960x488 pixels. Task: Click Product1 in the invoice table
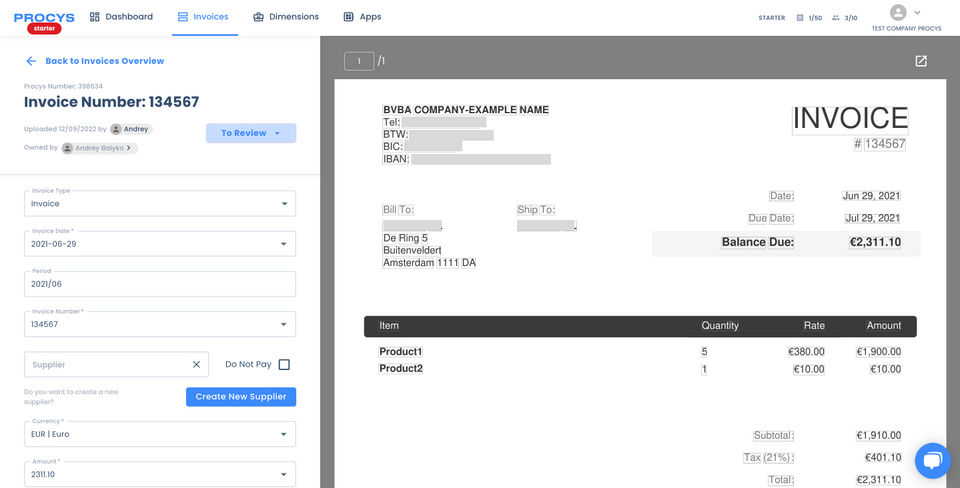click(401, 351)
